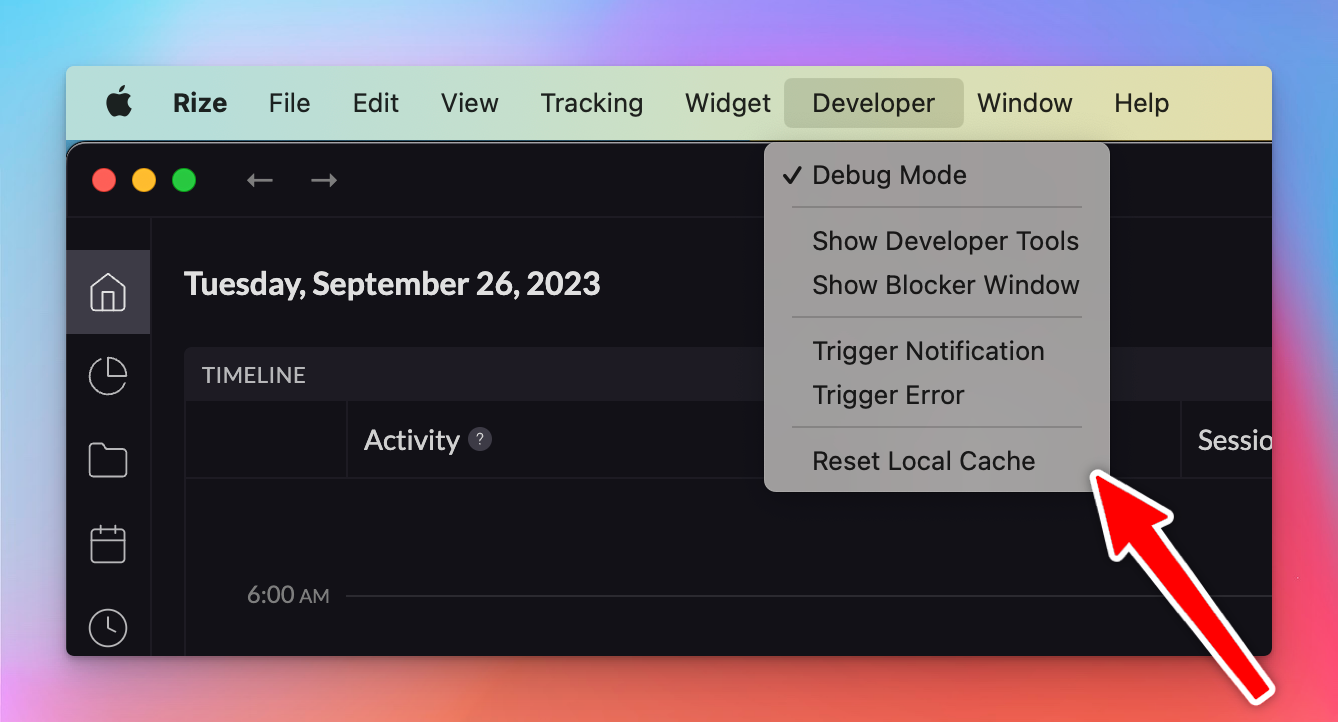Open the Edit menu
The height and width of the screenshot is (722, 1338).
(376, 103)
